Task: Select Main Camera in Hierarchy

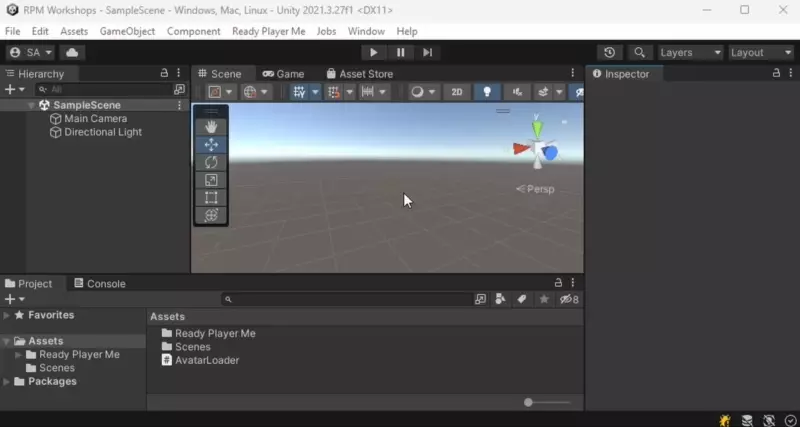Action: (95, 119)
